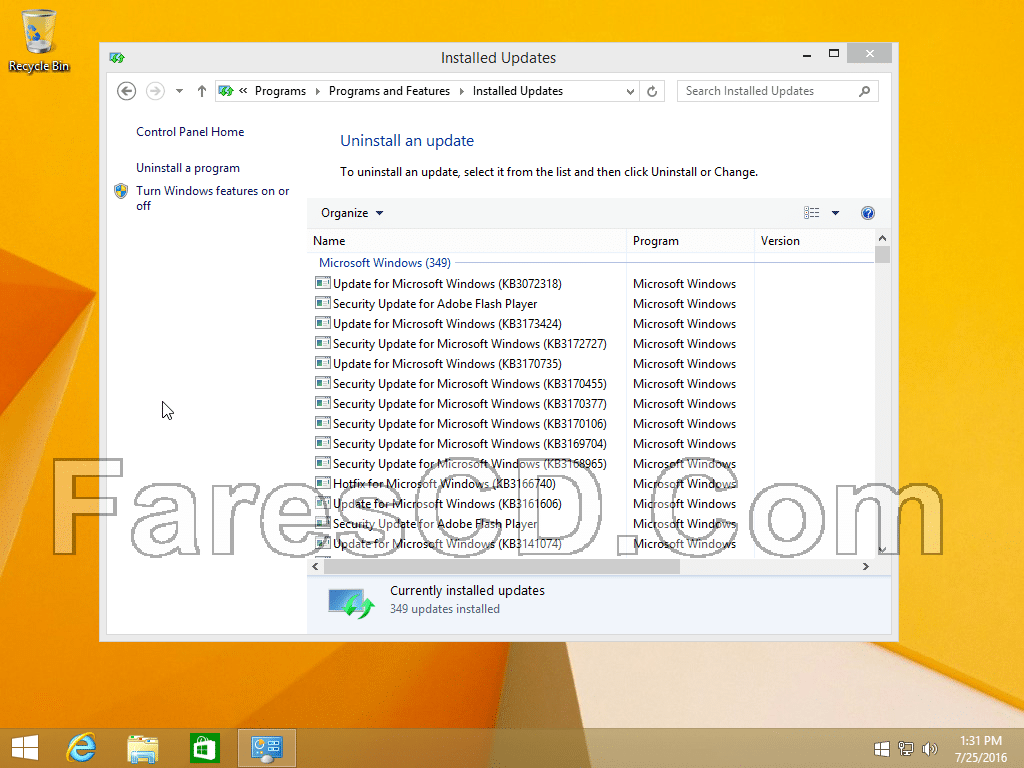
Task: Click the horizontal scrollbar left arrow
Action: [x=315, y=566]
